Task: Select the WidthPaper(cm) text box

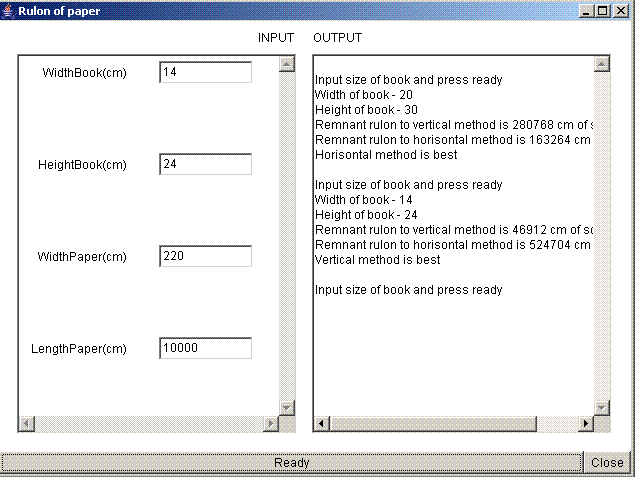Action: point(205,257)
